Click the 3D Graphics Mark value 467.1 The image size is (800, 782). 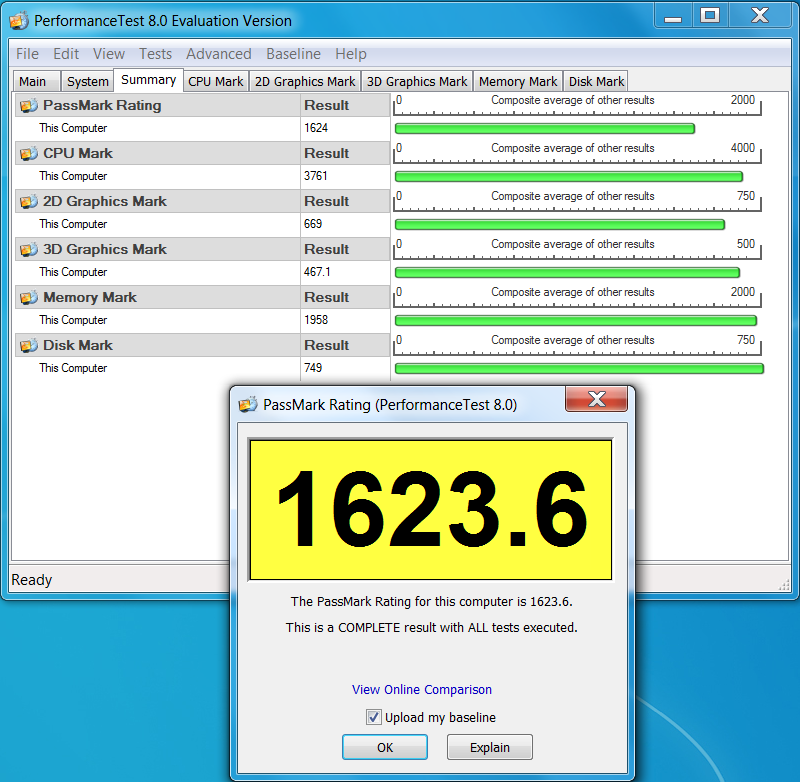click(x=317, y=272)
